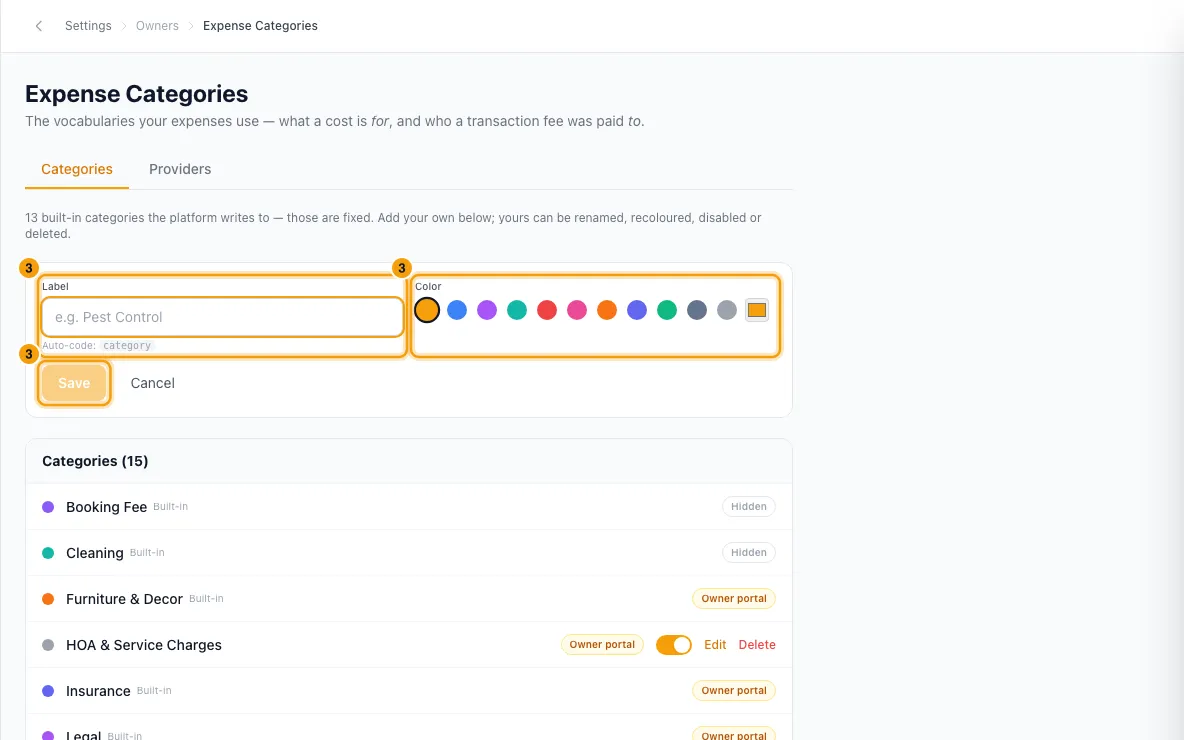
Task: Select the green color swatch
Action: tap(667, 310)
